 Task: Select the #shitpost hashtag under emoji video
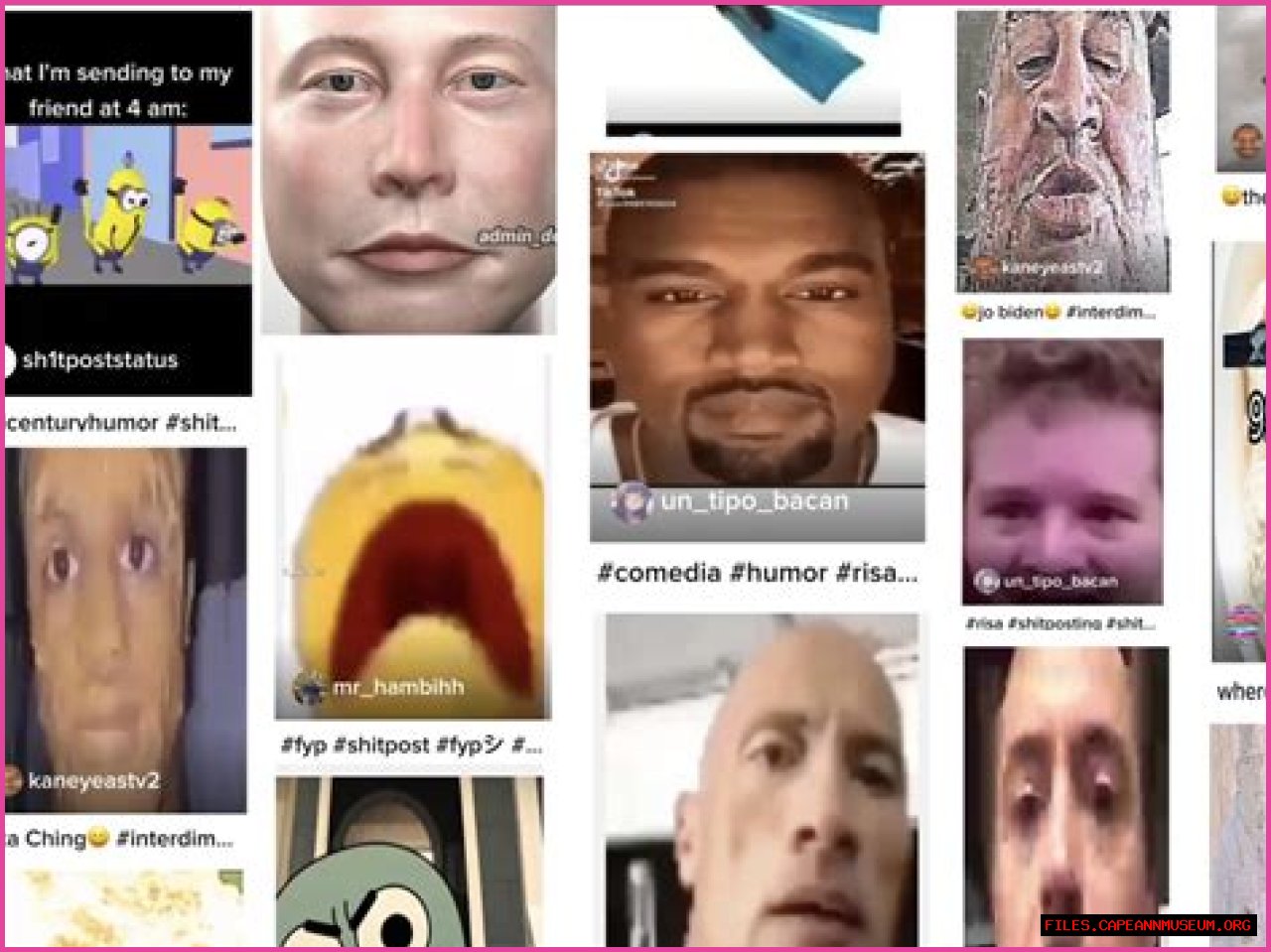click(381, 746)
